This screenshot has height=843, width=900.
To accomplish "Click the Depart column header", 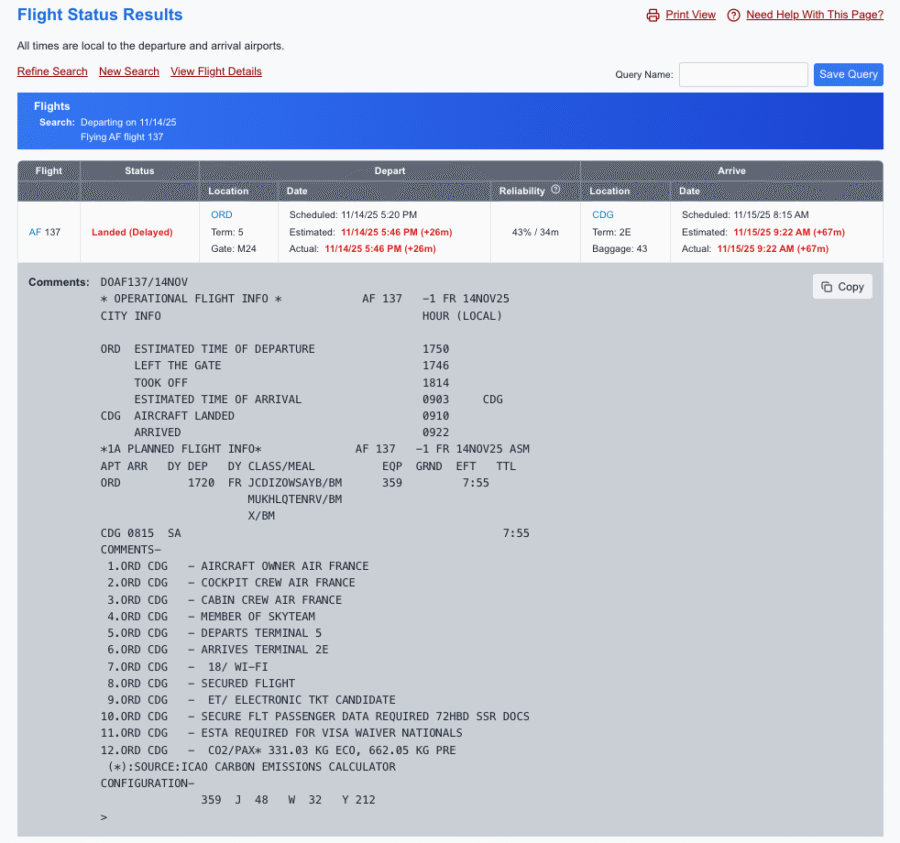I will tap(389, 170).
